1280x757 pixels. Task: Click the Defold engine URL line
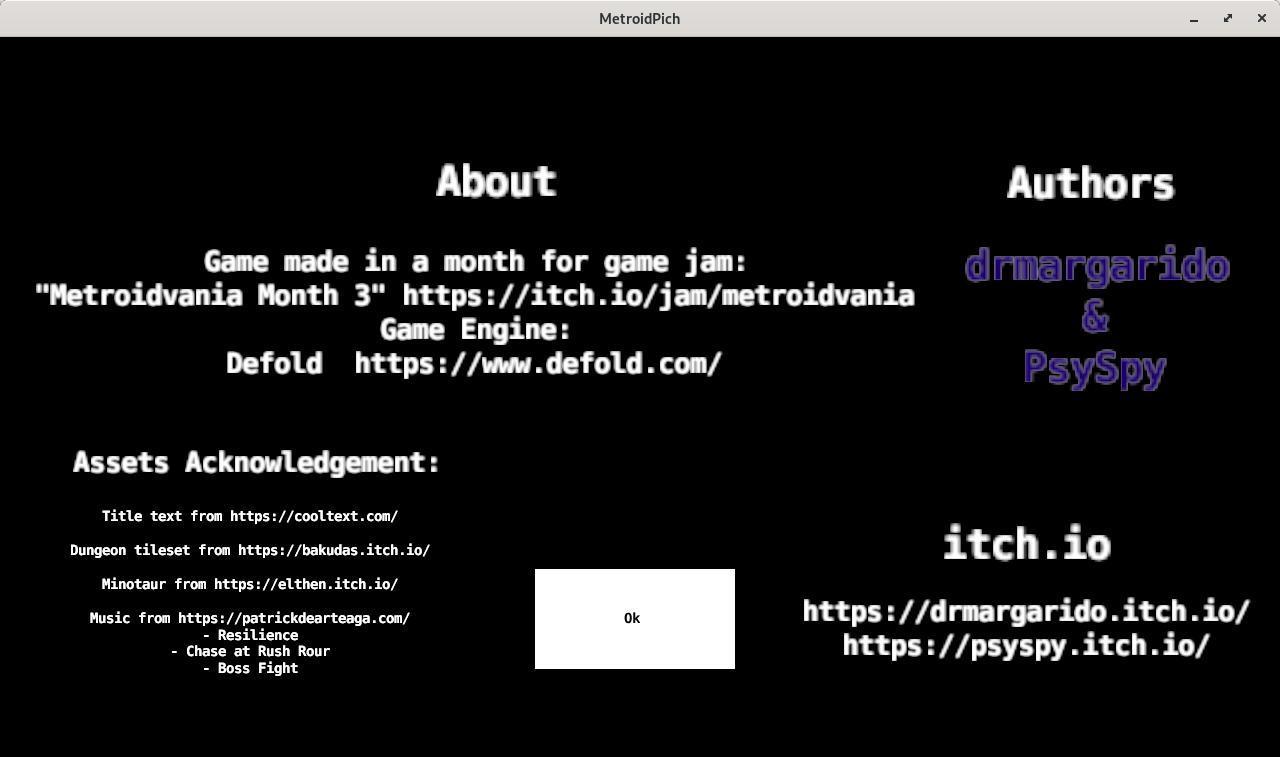[x=474, y=364]
